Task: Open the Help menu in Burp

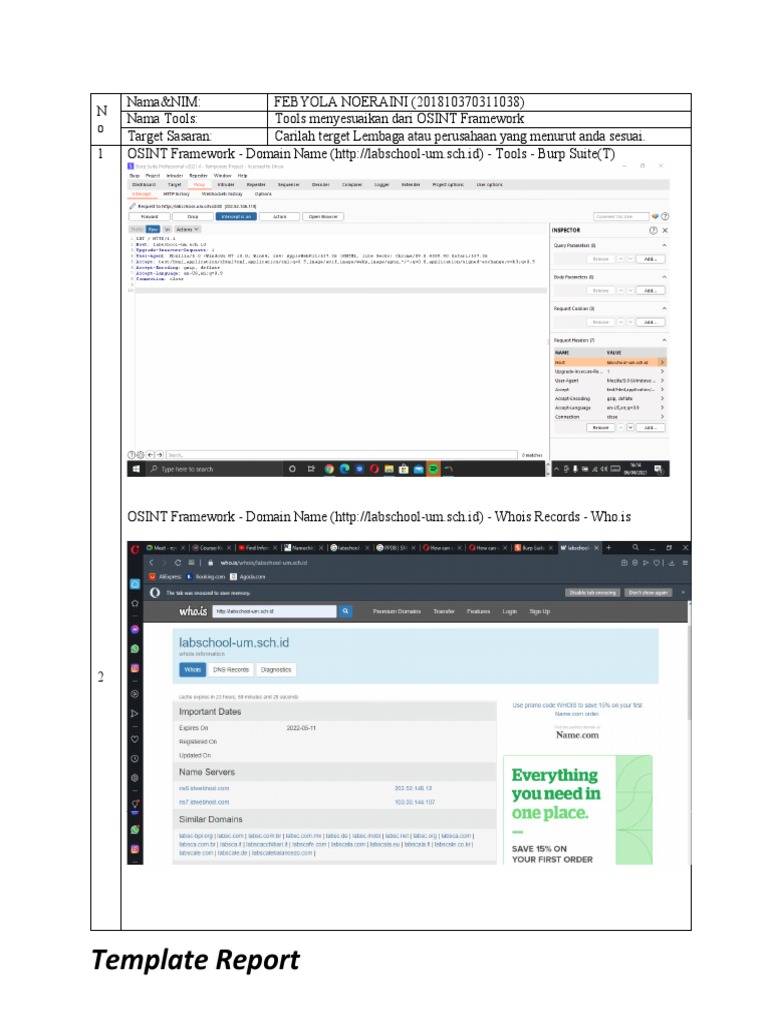Action: pos(242,176)
